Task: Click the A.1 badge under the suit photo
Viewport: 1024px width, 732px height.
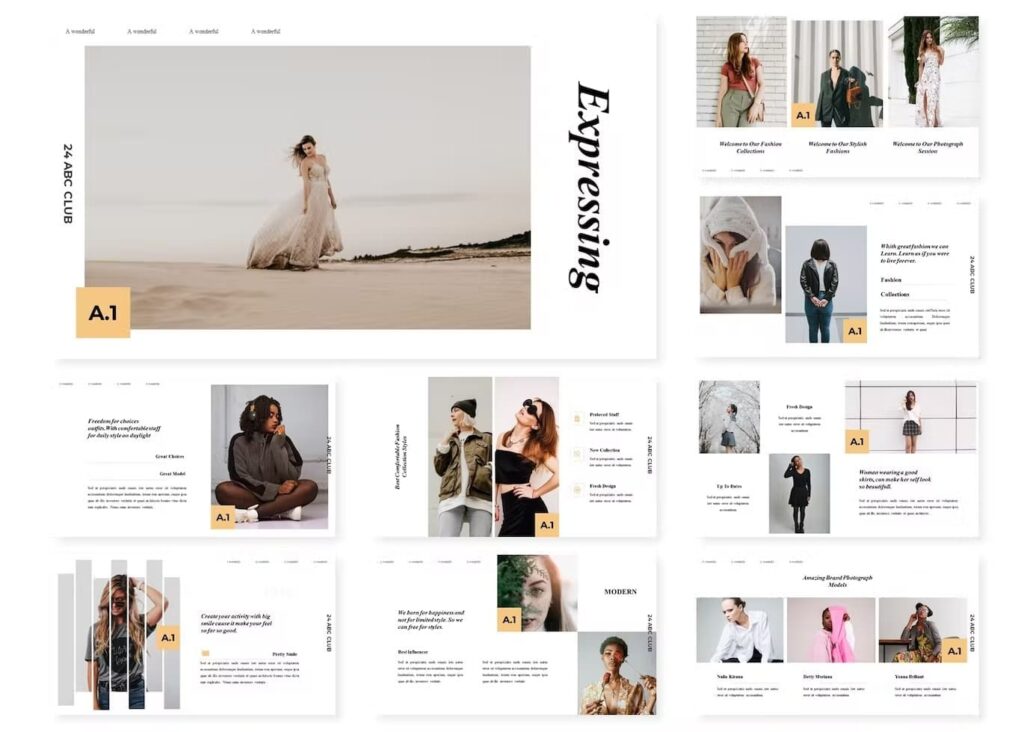Action: [802, 114]
